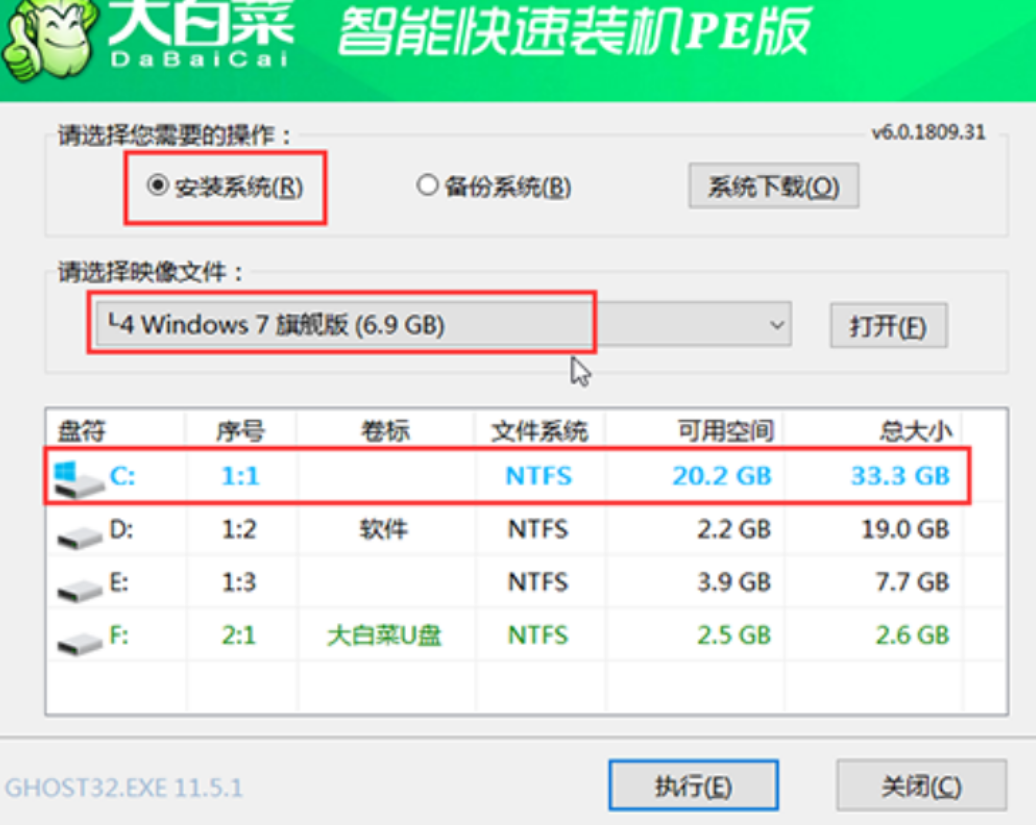
Task: Select the C: drive letter text
Action: 123,476
